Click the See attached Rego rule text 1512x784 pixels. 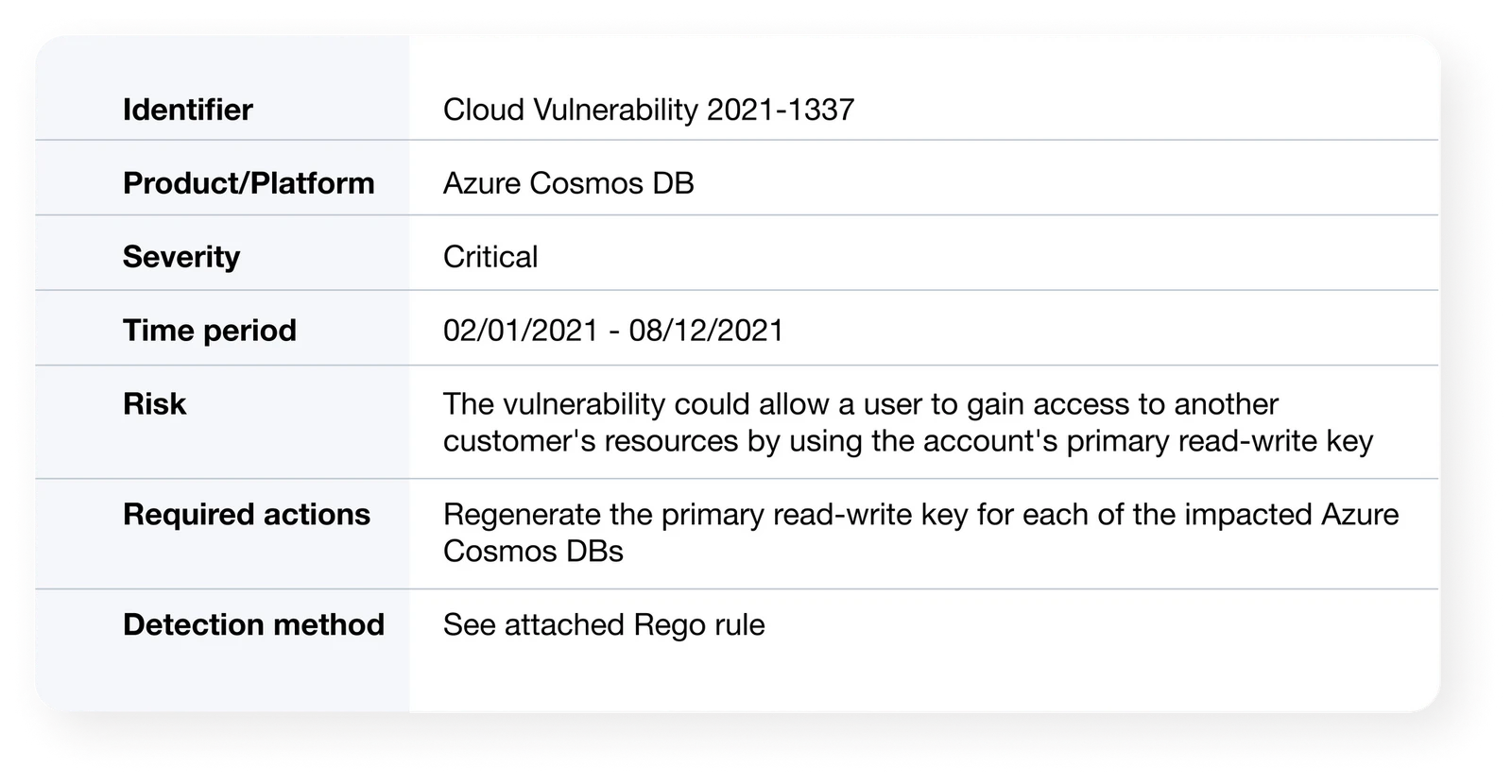click(604, 625)
